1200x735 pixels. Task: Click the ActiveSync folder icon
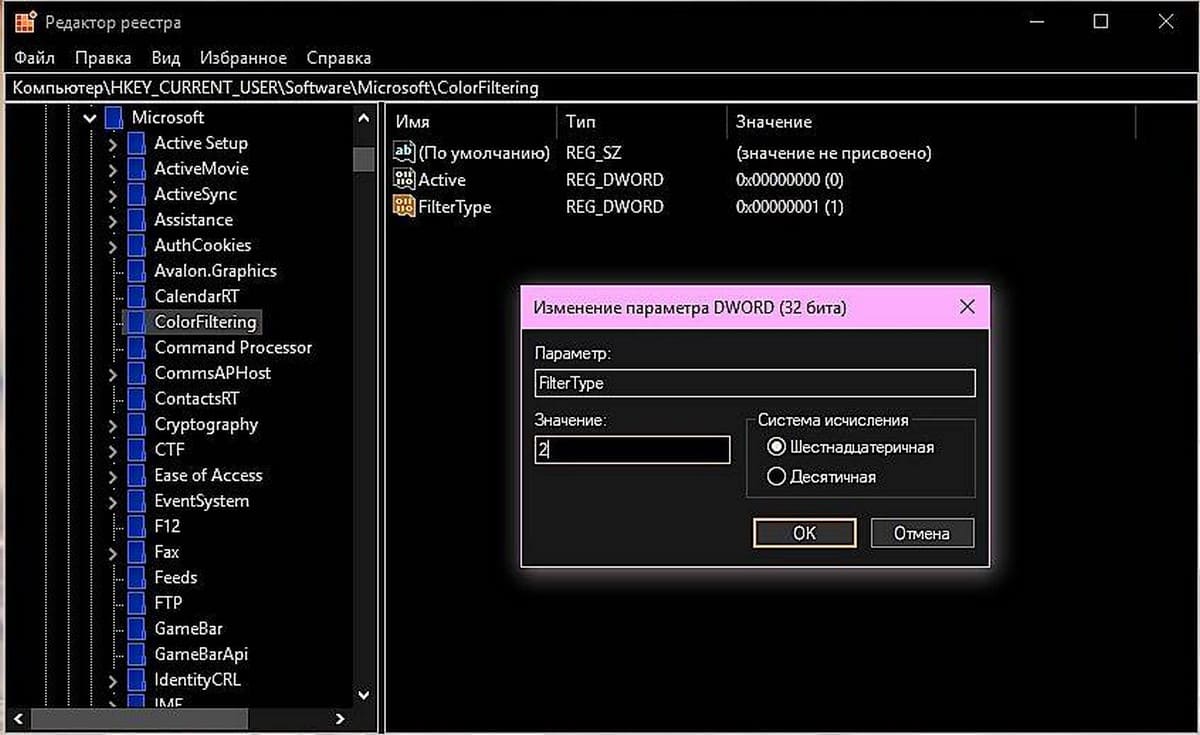click(x=136, y=194)
